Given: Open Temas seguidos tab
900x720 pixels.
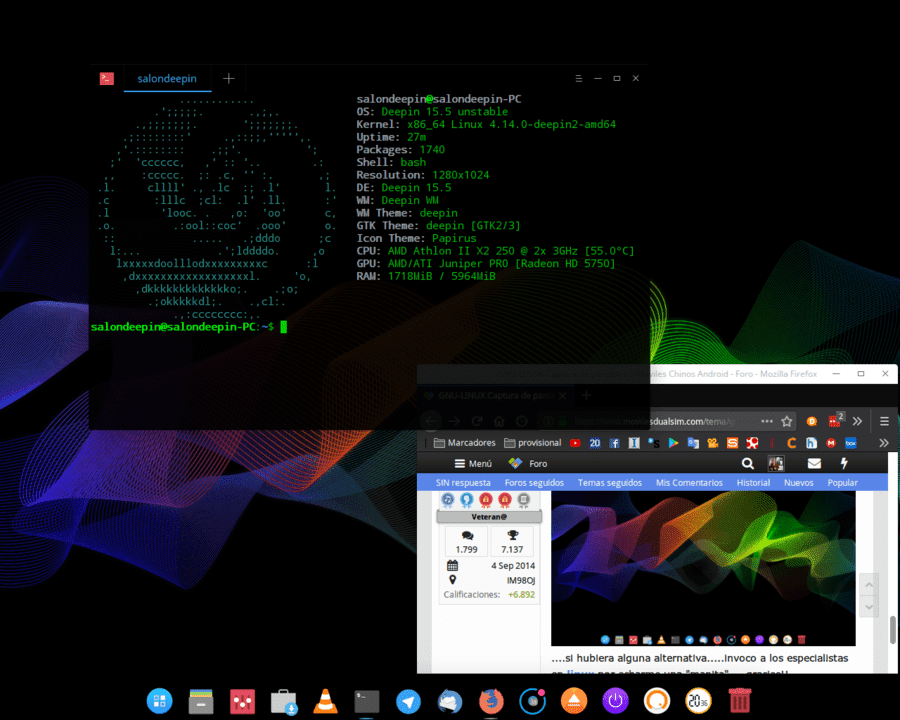Looking at the screenshot, I should pyautogui.click(x=610, y=483).
